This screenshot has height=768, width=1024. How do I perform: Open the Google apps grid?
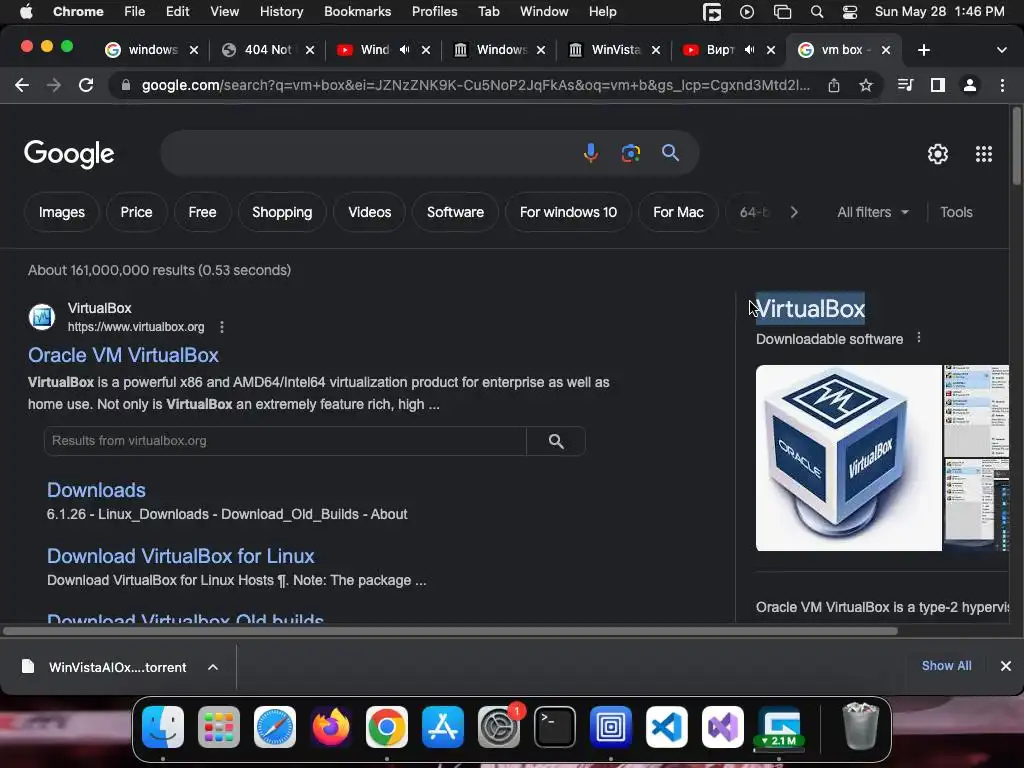coord(984,154)
